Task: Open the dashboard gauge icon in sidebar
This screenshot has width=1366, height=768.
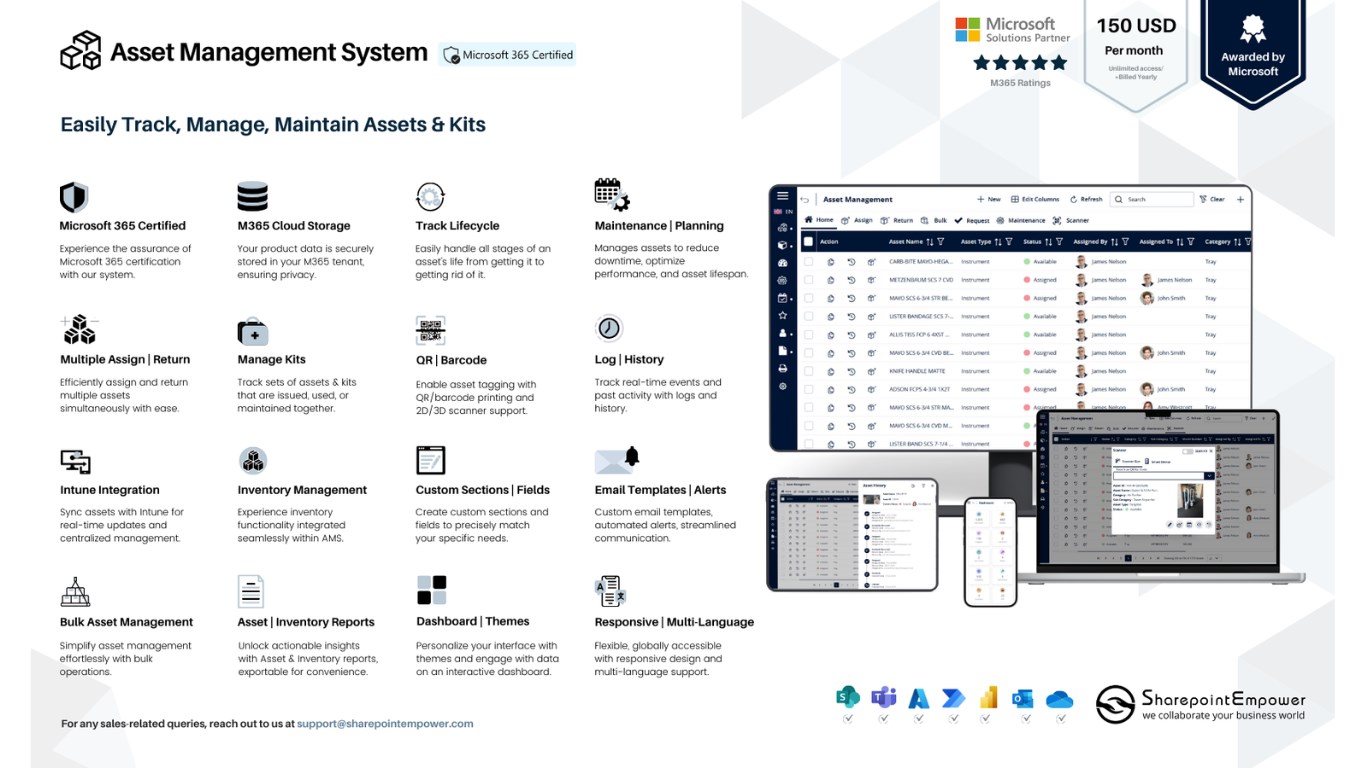Action: point(783,263)
